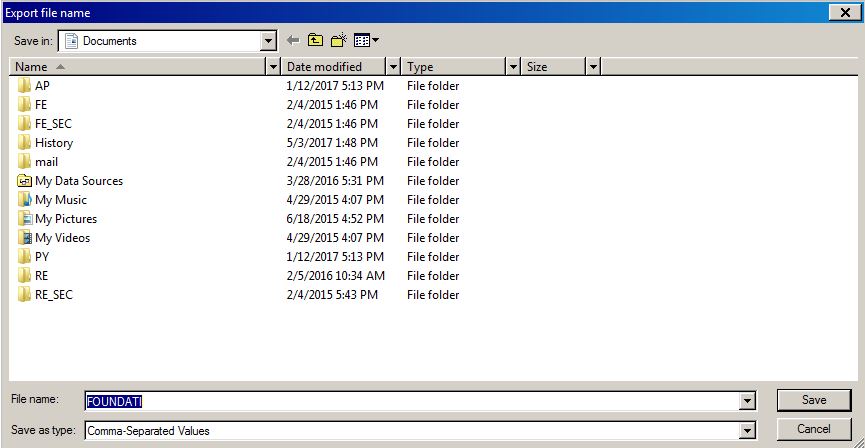The image size is (865, 448).
Task: Click in the File name field
Action: (x=413, y=401)
